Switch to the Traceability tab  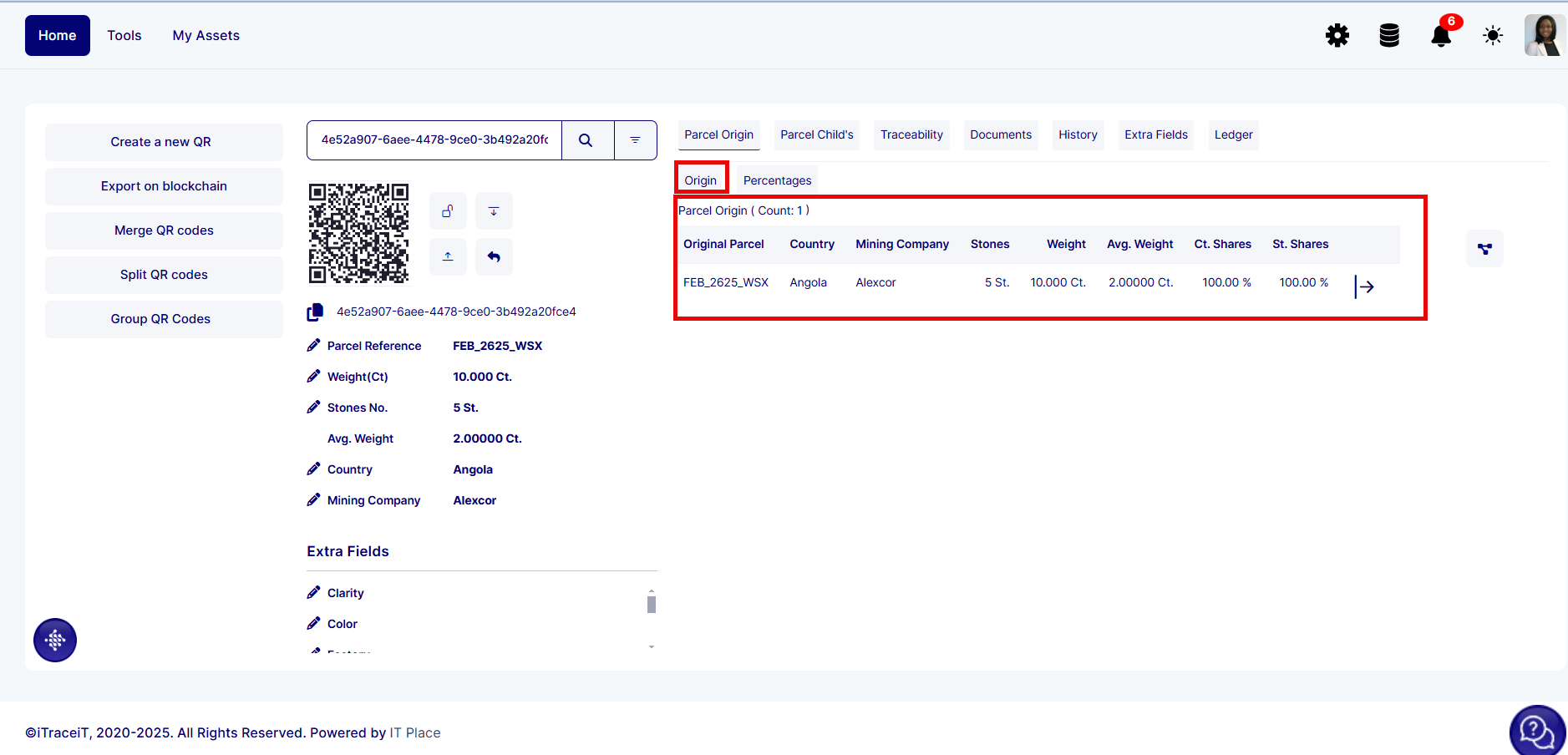(911, 135)
